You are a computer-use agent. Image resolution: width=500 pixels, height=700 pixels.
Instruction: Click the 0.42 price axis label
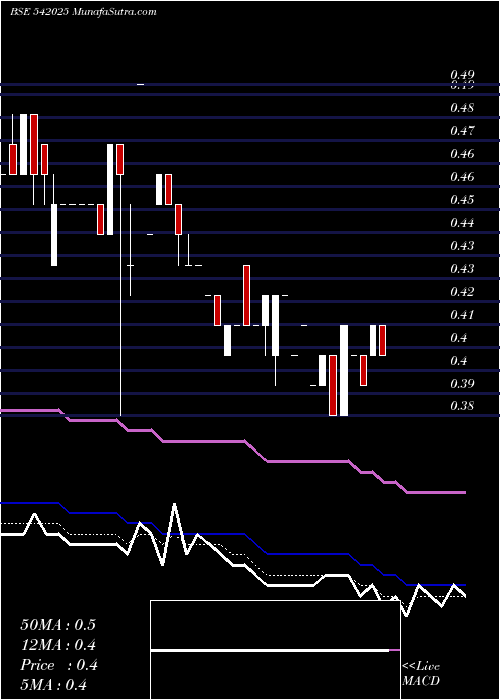point(462,292)
